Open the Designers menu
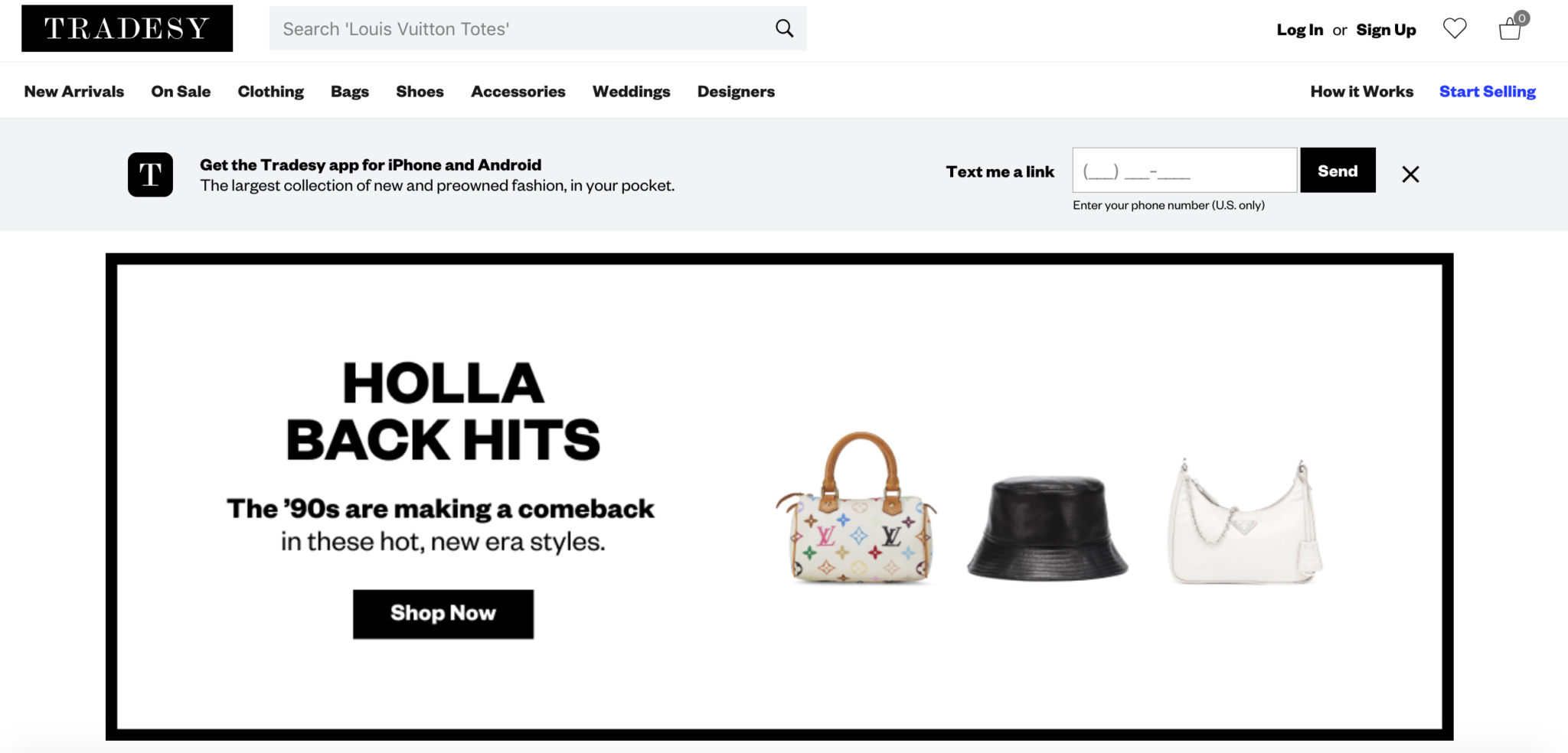The image size is (1568, 753). click(x=735, y=91)
